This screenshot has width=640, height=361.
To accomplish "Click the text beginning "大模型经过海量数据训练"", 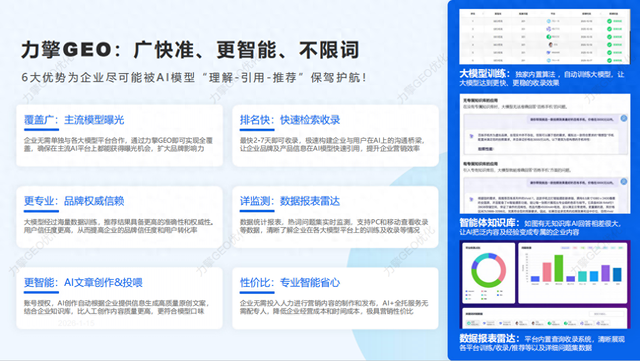I will [x=119, y=226].
